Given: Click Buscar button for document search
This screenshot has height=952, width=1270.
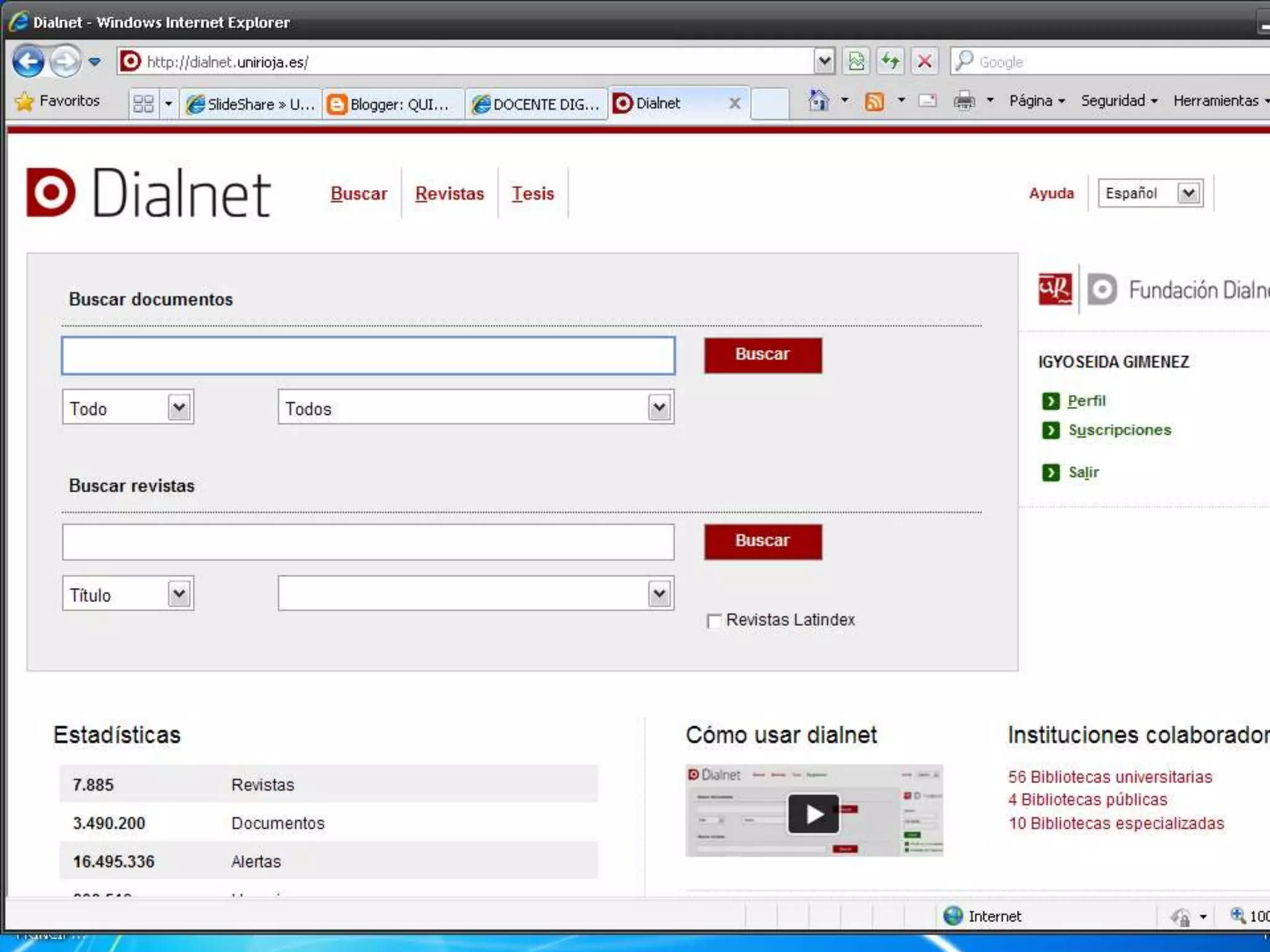Looking at the screenshot, I should 762,355.
